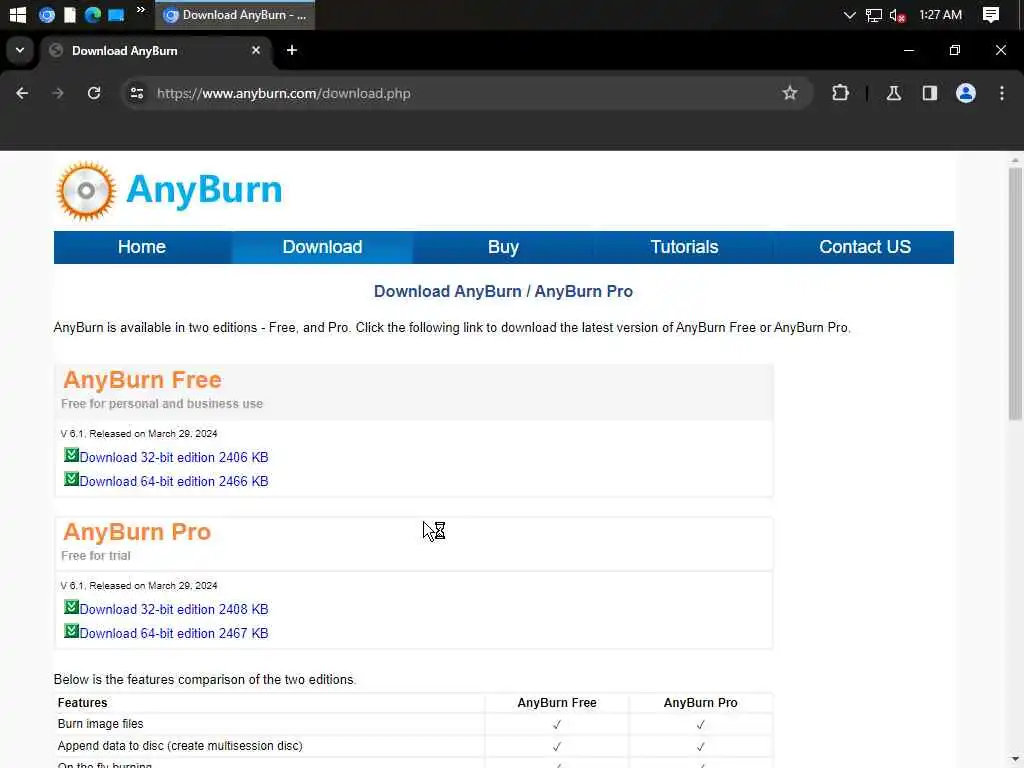Click the page vertical scrollbar thumb

1015,294
